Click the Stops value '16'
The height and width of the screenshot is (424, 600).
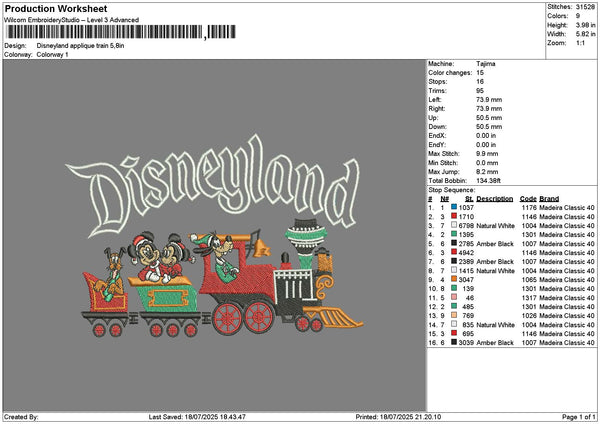pos(480,82)
